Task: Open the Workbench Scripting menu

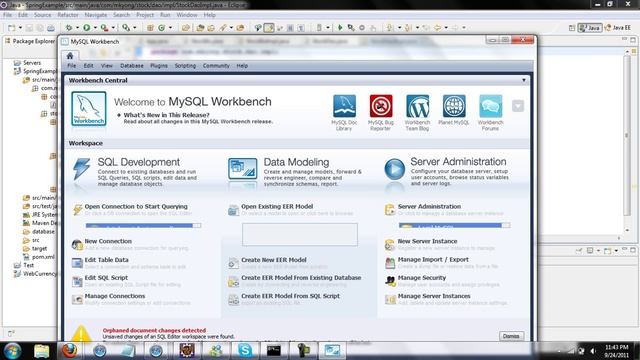Action: [x=185, y=66]
